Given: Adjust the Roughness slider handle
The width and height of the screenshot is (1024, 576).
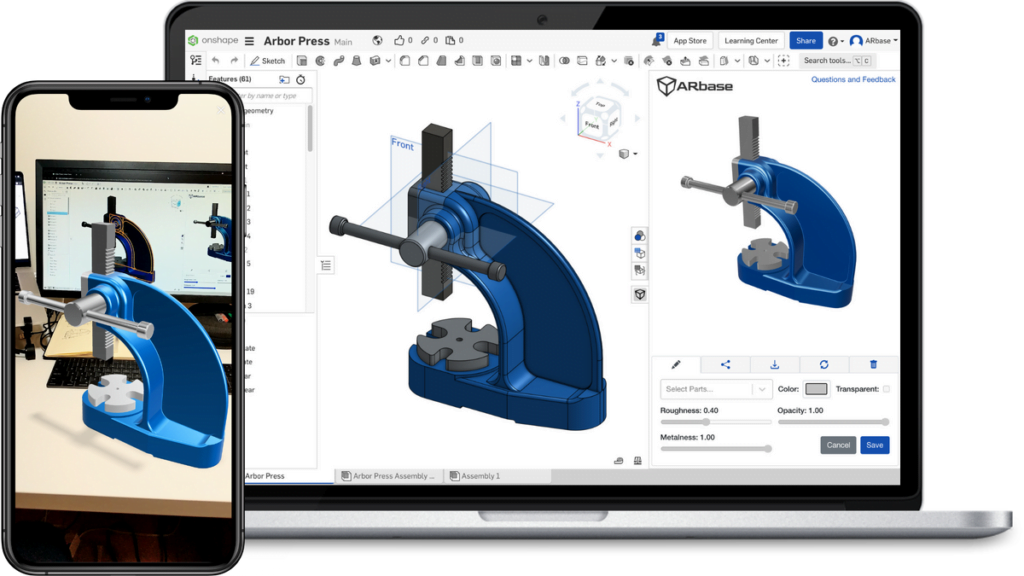Looking at the screenshot, I should coord(706,422).
